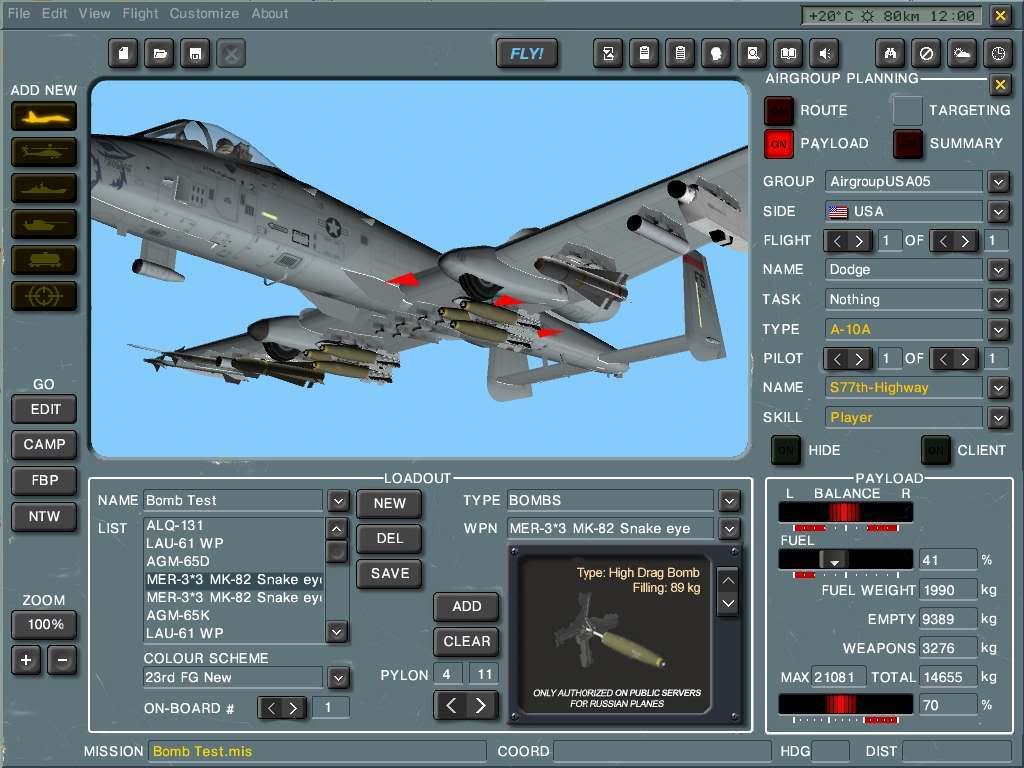Open sound options via the speaker icon
Screen dimensions: 1024x768
click(x=823, y=53)
